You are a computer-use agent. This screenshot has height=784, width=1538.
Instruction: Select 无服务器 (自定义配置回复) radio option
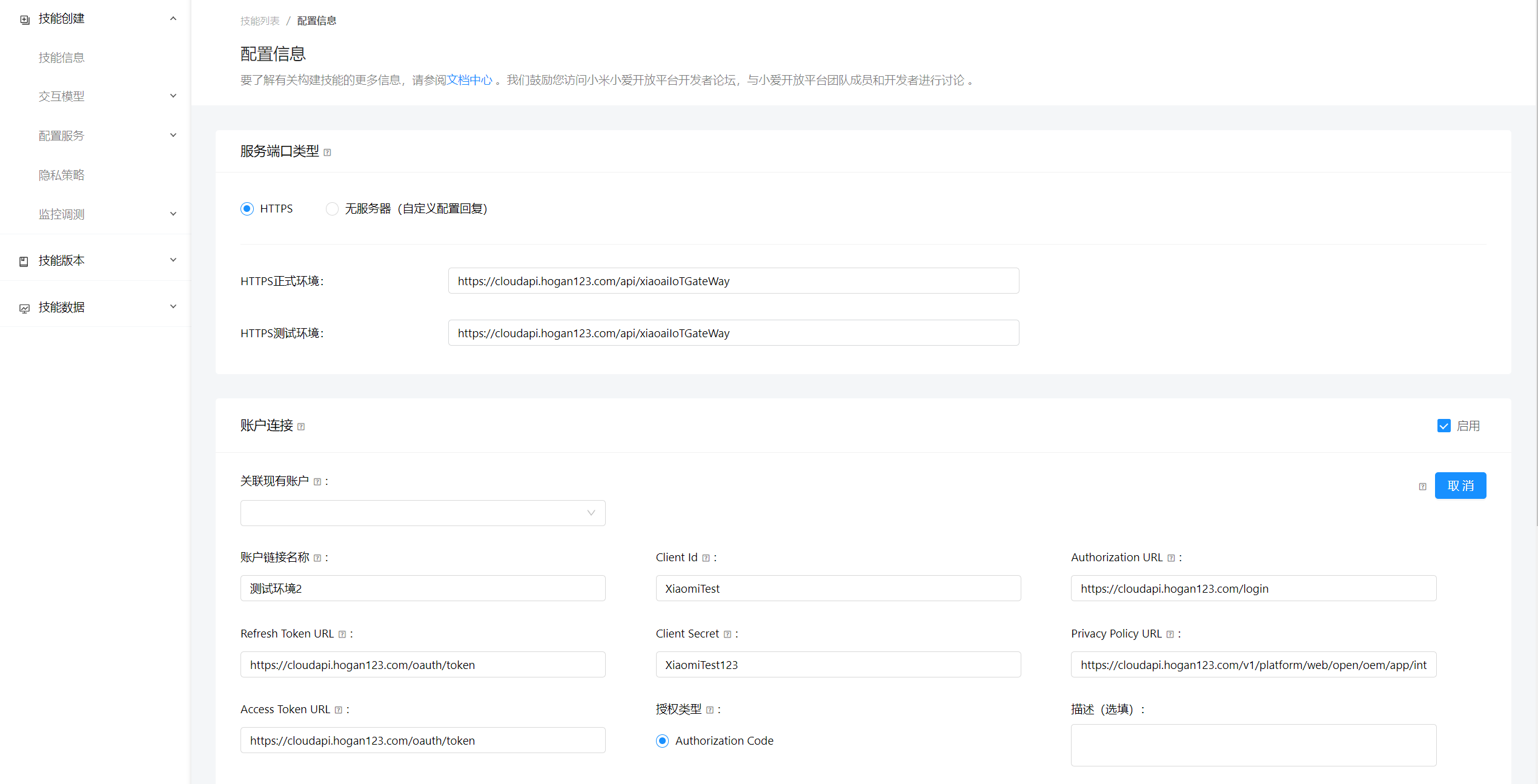(x=332, y=209)
